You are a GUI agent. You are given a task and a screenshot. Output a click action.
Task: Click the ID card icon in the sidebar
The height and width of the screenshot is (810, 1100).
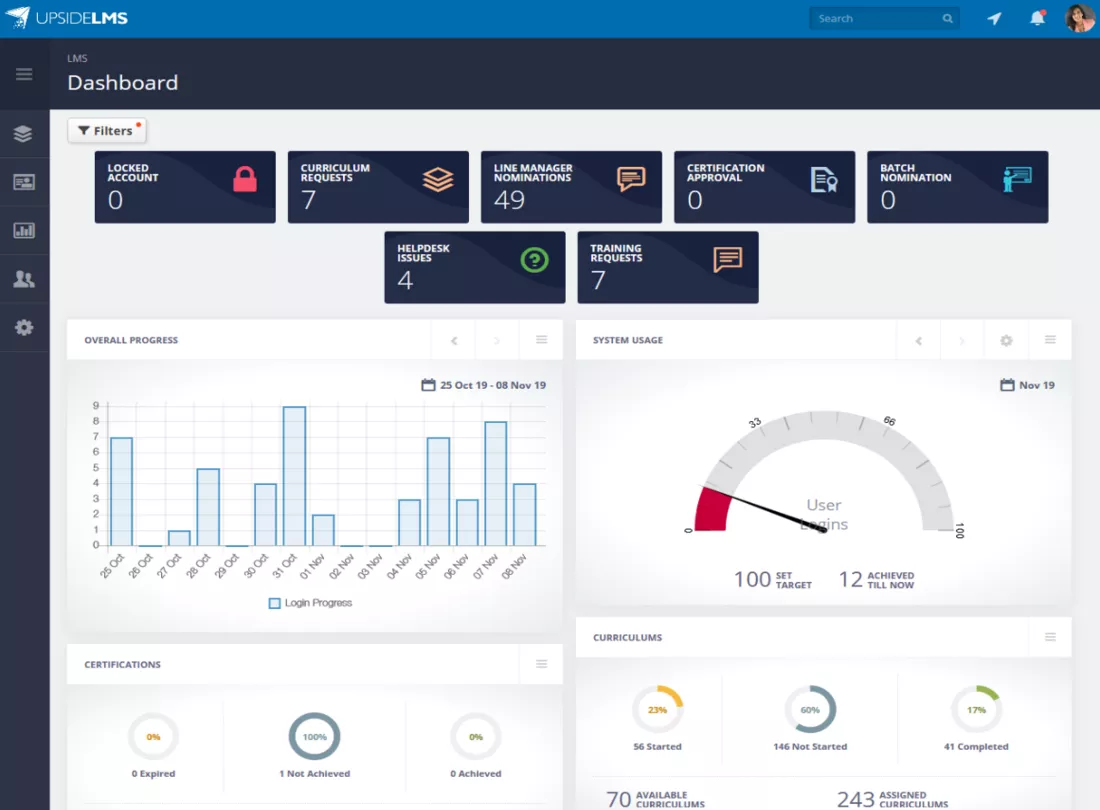(x=24, y=182)
